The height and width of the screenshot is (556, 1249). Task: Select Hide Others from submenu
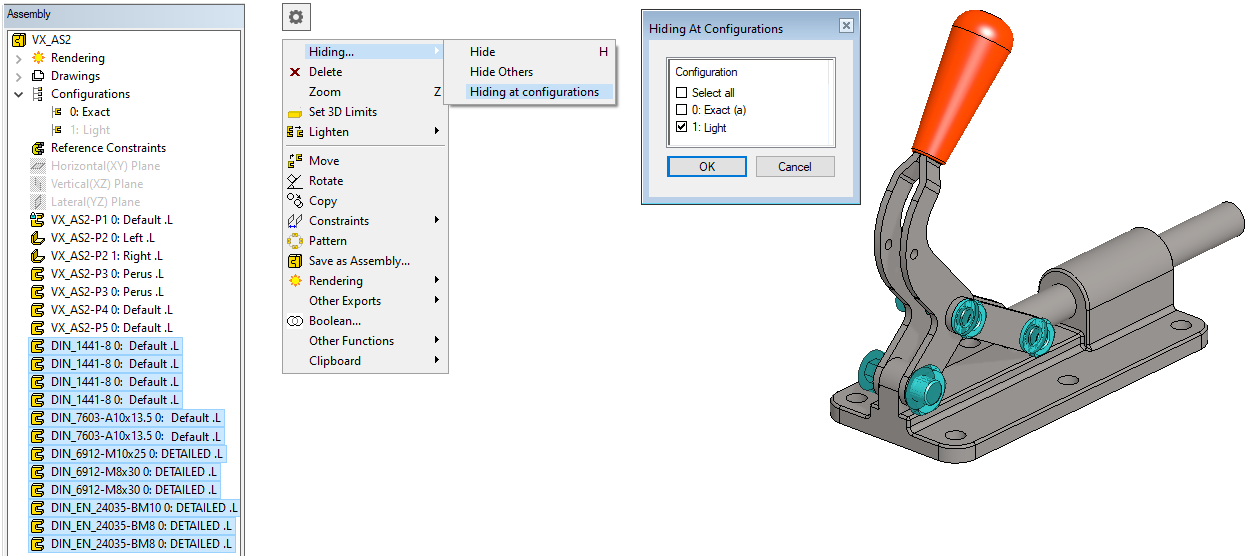point(501,72)
